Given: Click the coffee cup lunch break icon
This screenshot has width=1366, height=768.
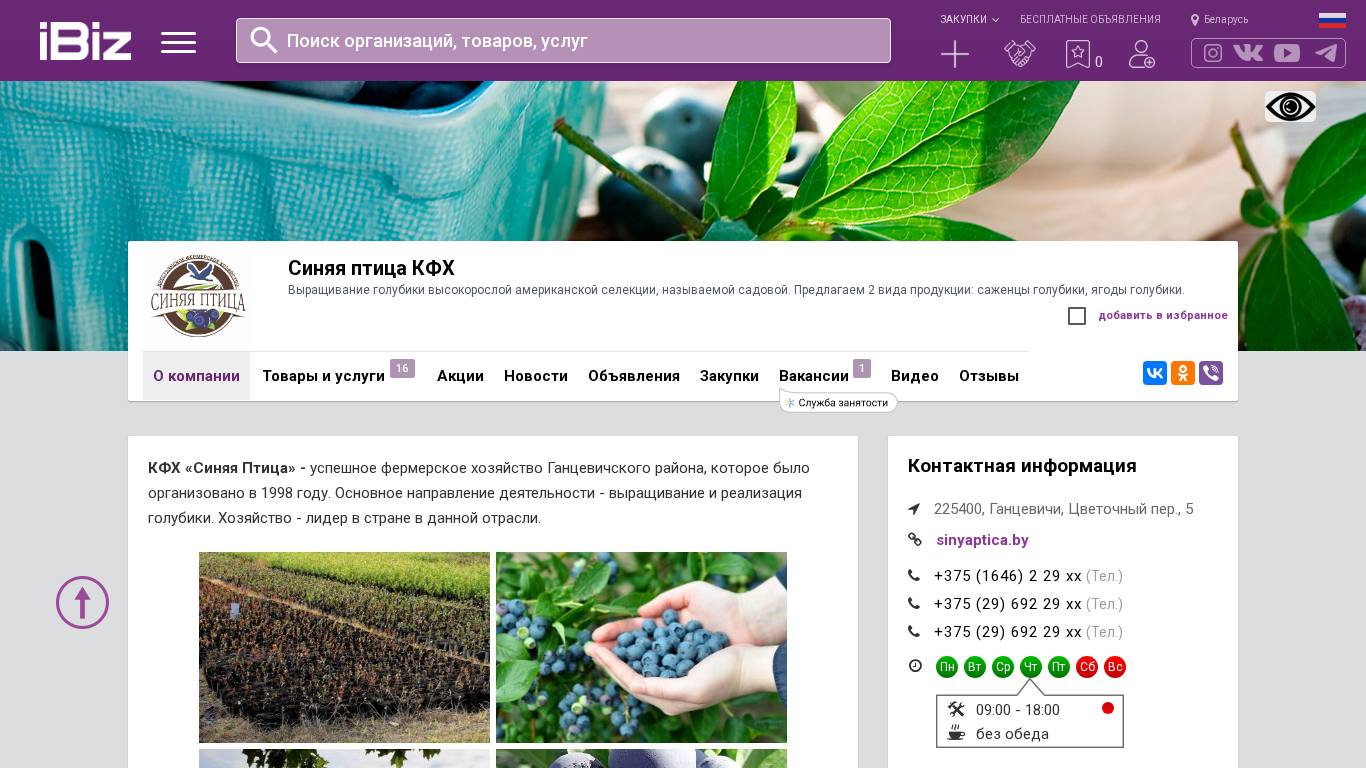Looking at the screenshot, I should (956, 733).
